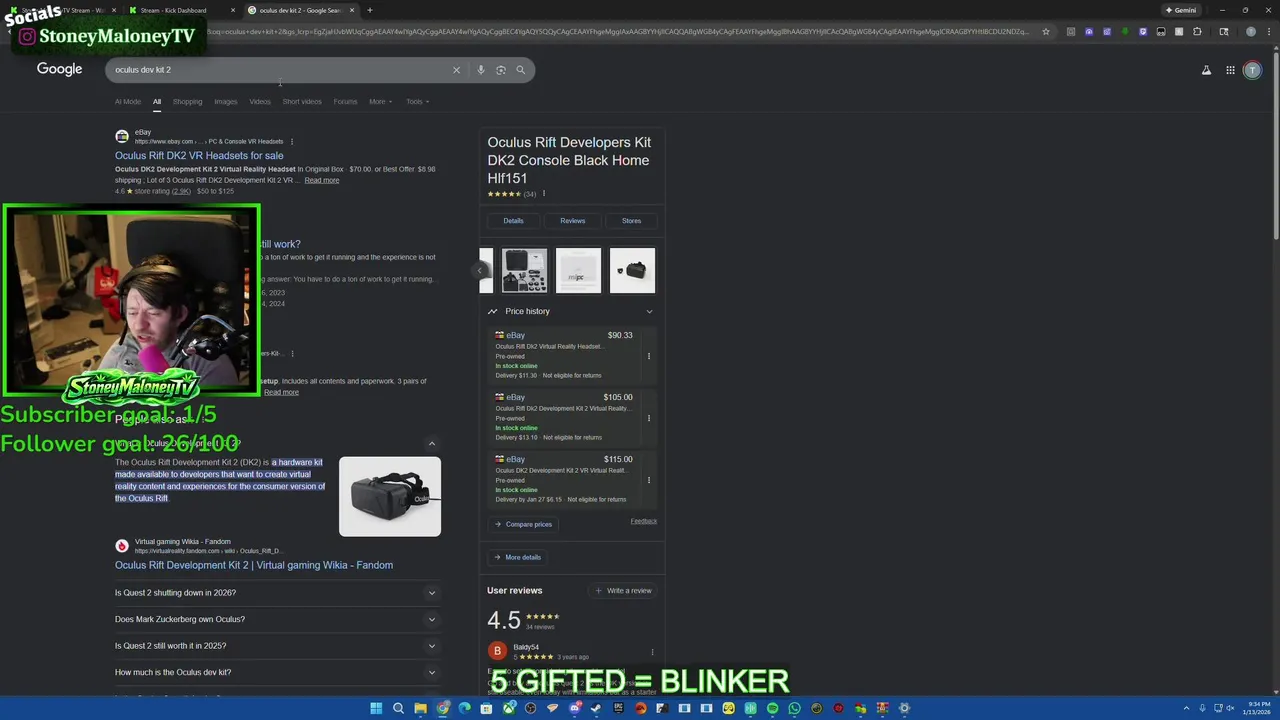Open Chrome extensions puzzle icon
The image size is (1280, 720).
1197,32
